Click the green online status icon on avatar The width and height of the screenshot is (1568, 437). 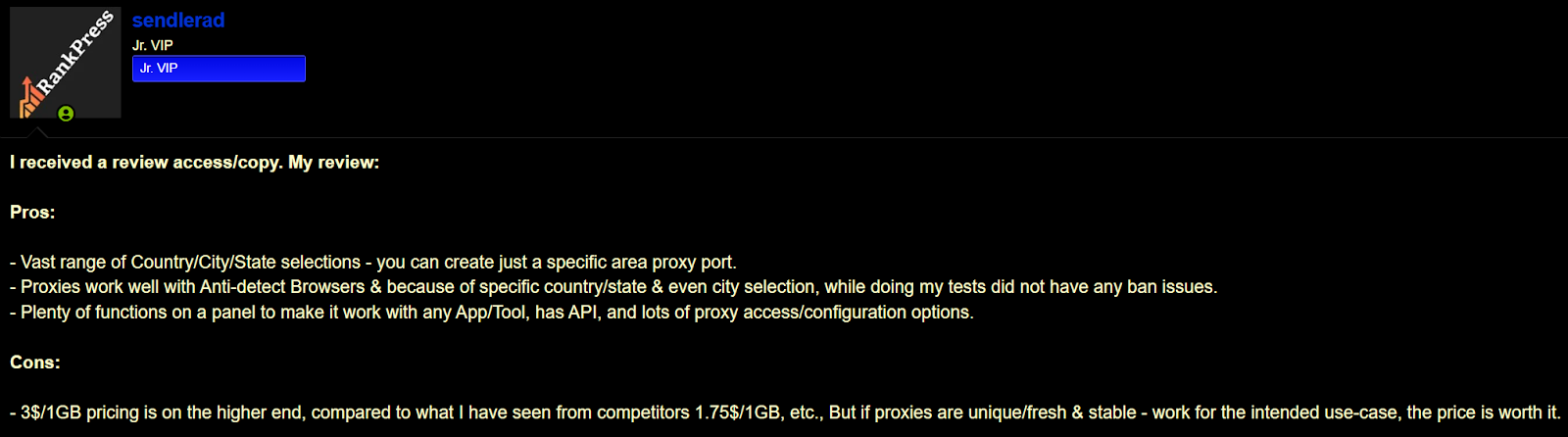click(66, 114)
